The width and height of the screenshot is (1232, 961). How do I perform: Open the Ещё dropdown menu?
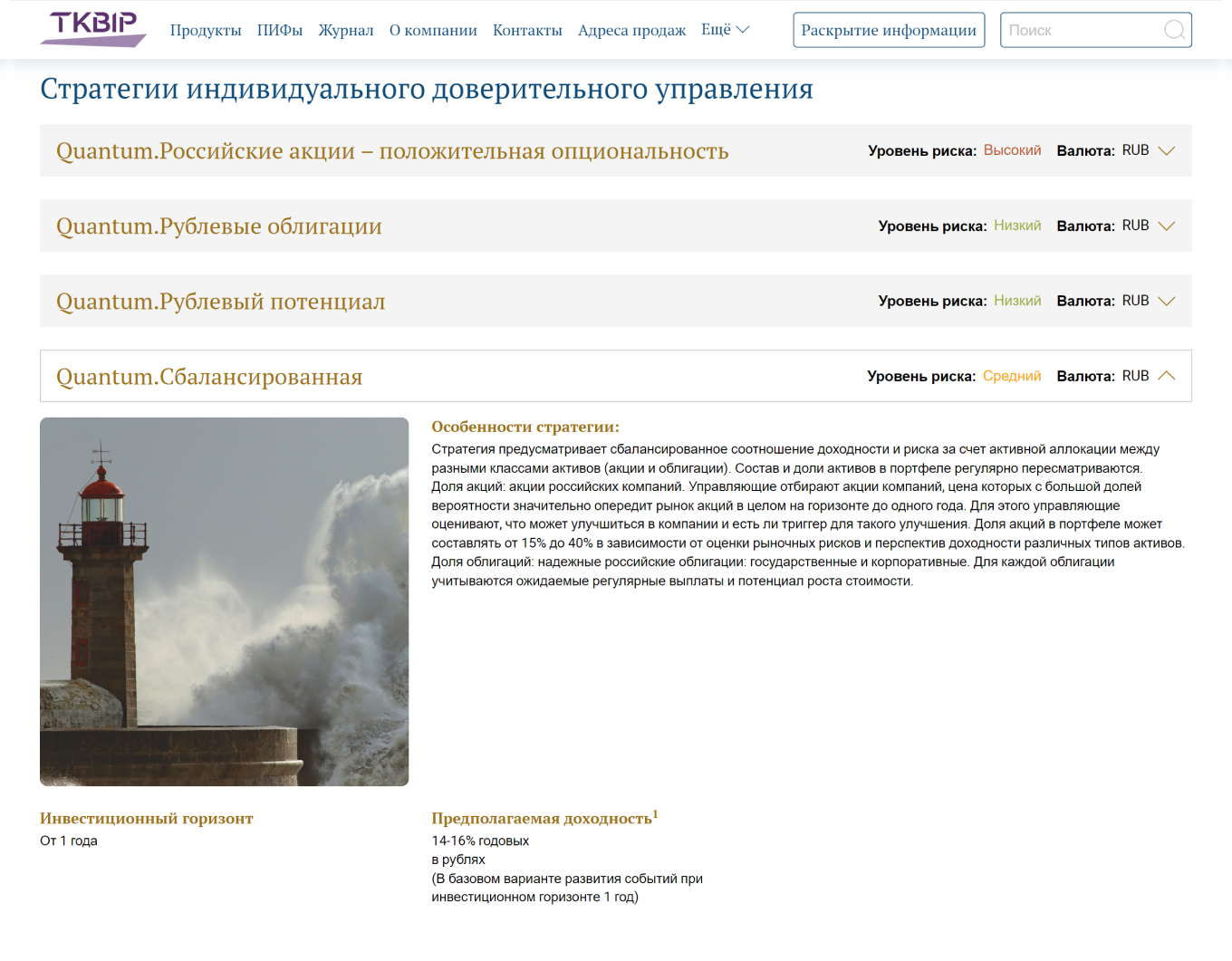pos(724,29)
